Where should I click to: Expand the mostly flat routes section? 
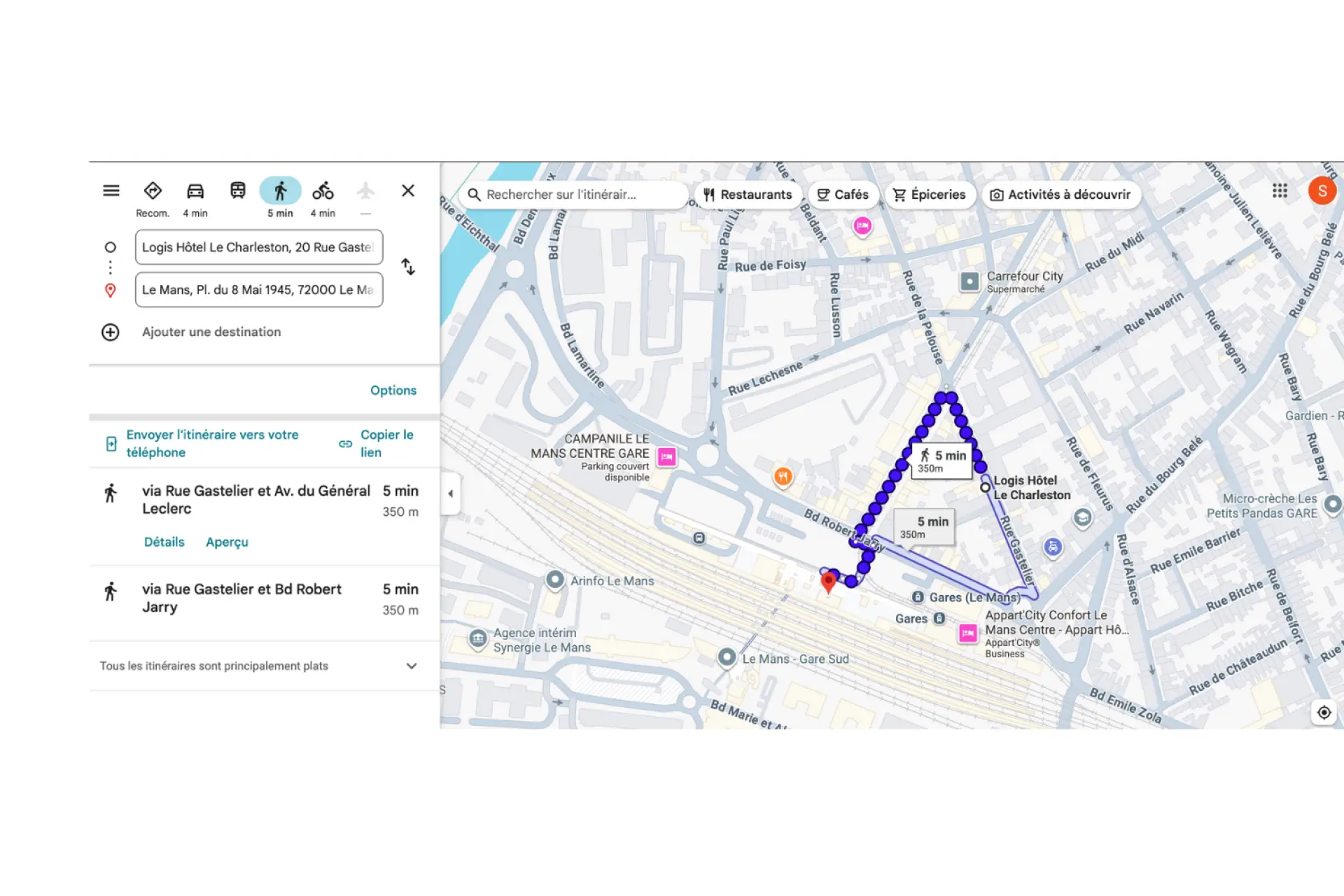[412, 666]
